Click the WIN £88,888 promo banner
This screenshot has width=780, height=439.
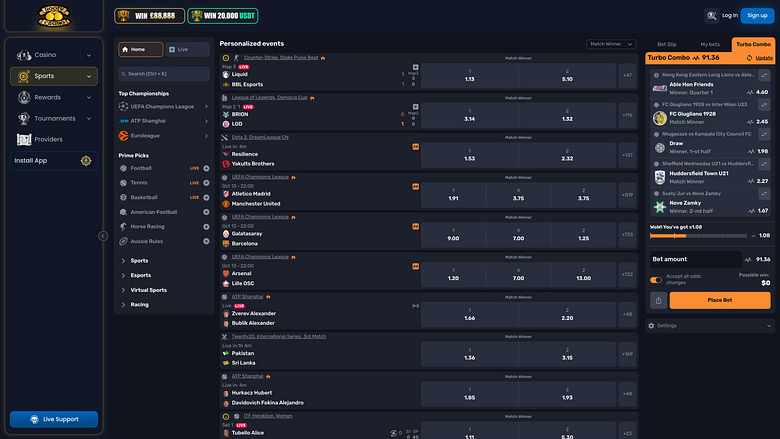[x=149, y=16]
